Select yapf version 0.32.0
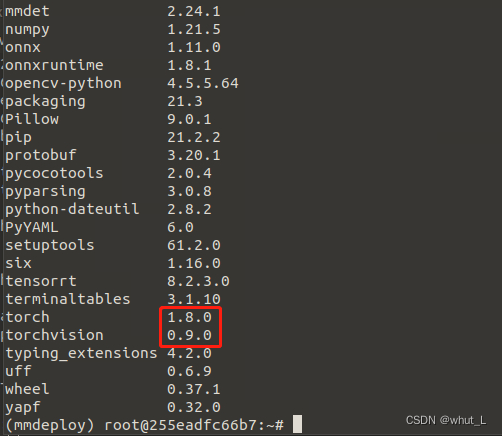This screenshot has height=436, width=502. (194, 407)
